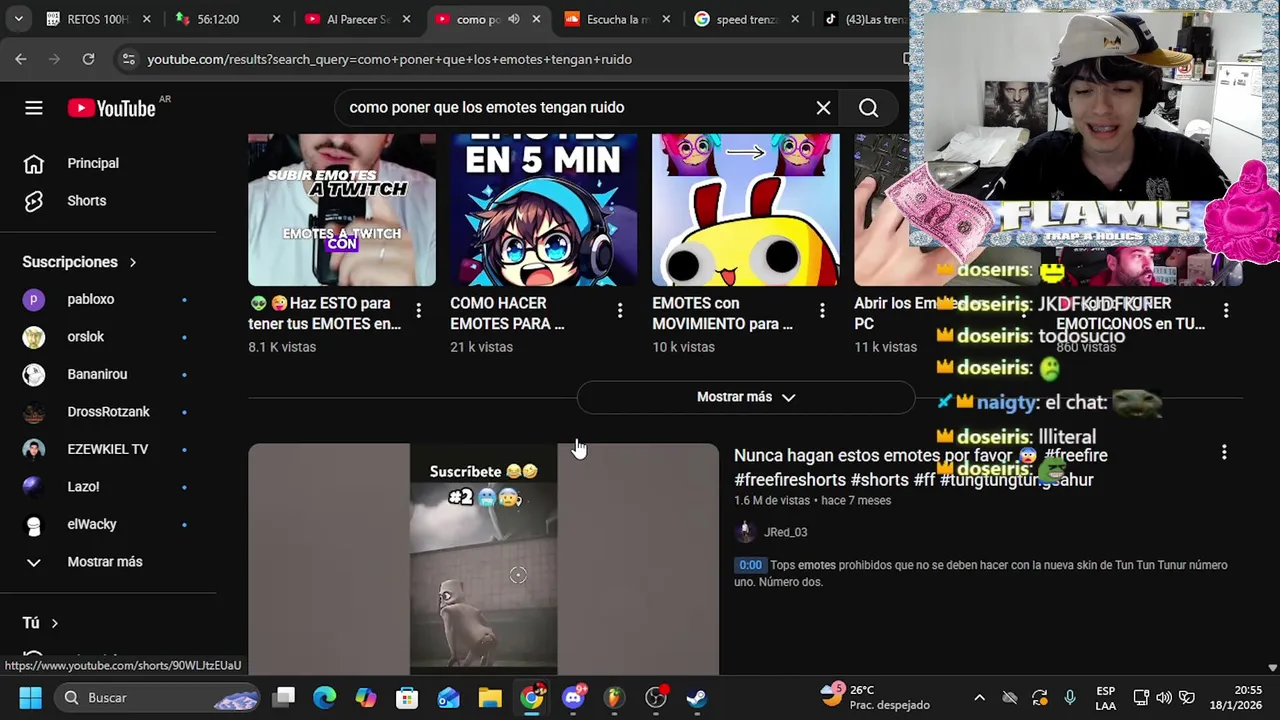This screenshot has height=720, width=1280.
Task: Open three-dot menu of COMO HACER EMOTES short
Action: [x=620, y=311]
